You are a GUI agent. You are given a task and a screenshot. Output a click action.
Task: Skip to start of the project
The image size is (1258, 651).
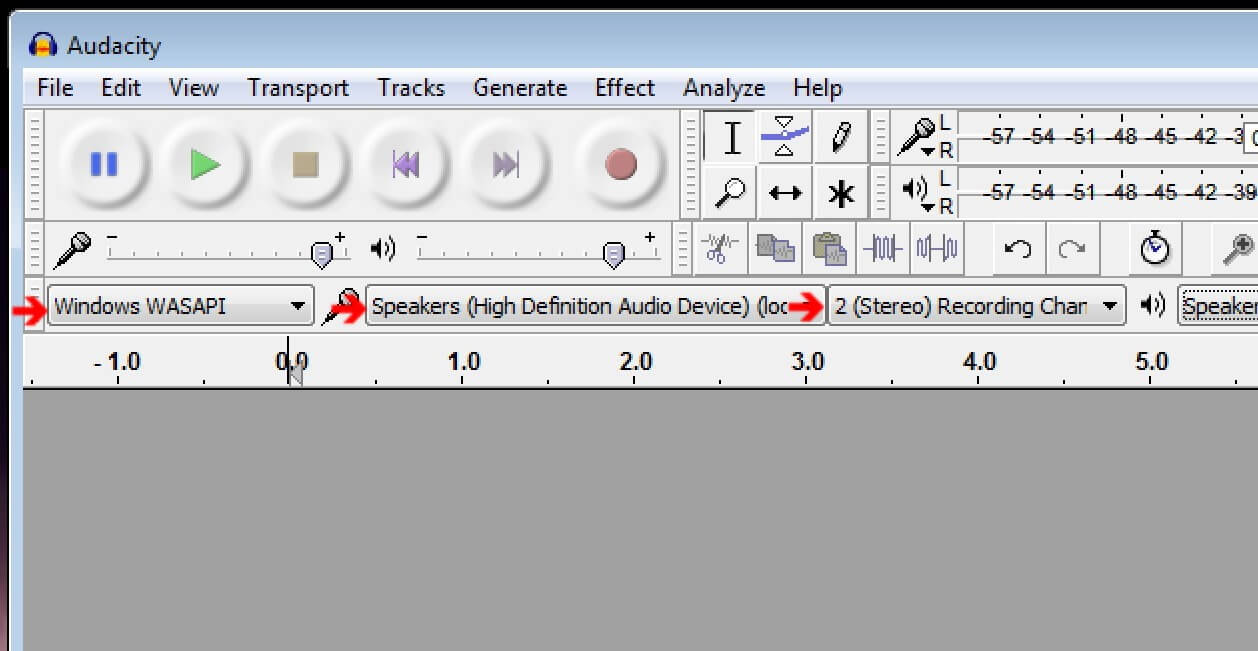click(x=406, y=164)
